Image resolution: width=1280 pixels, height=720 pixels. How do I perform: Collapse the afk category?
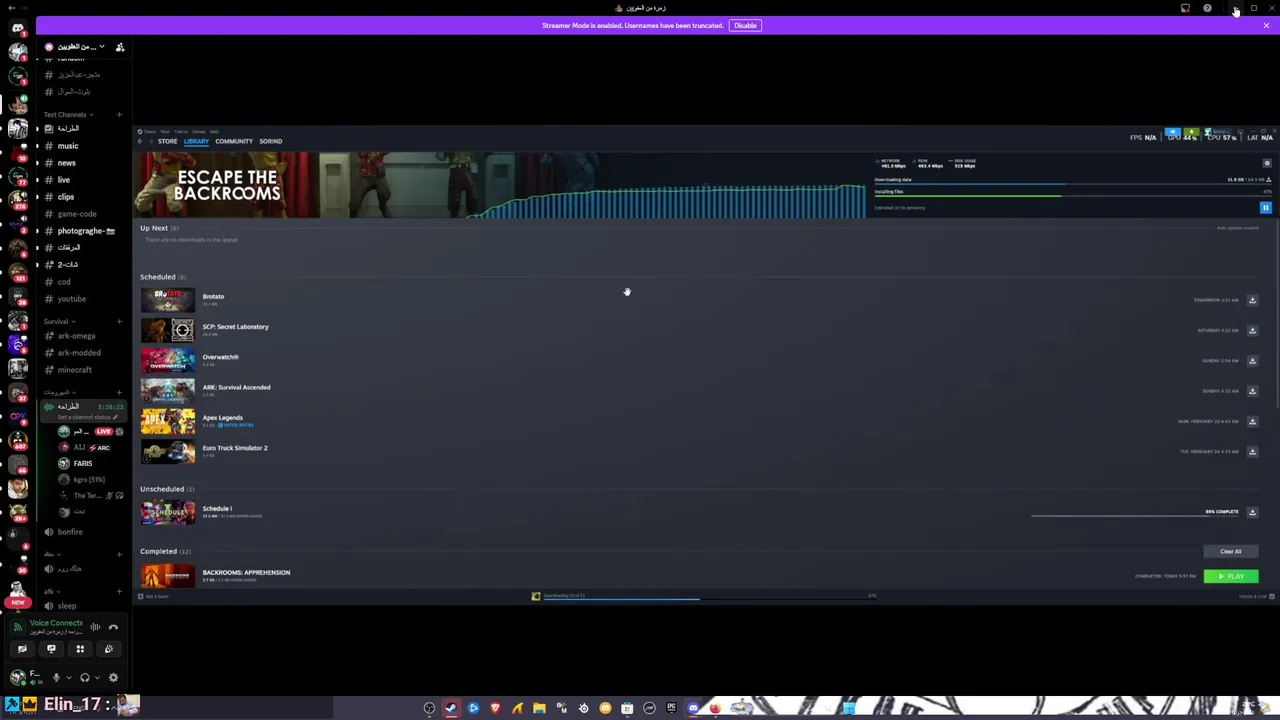pos(50,591)
